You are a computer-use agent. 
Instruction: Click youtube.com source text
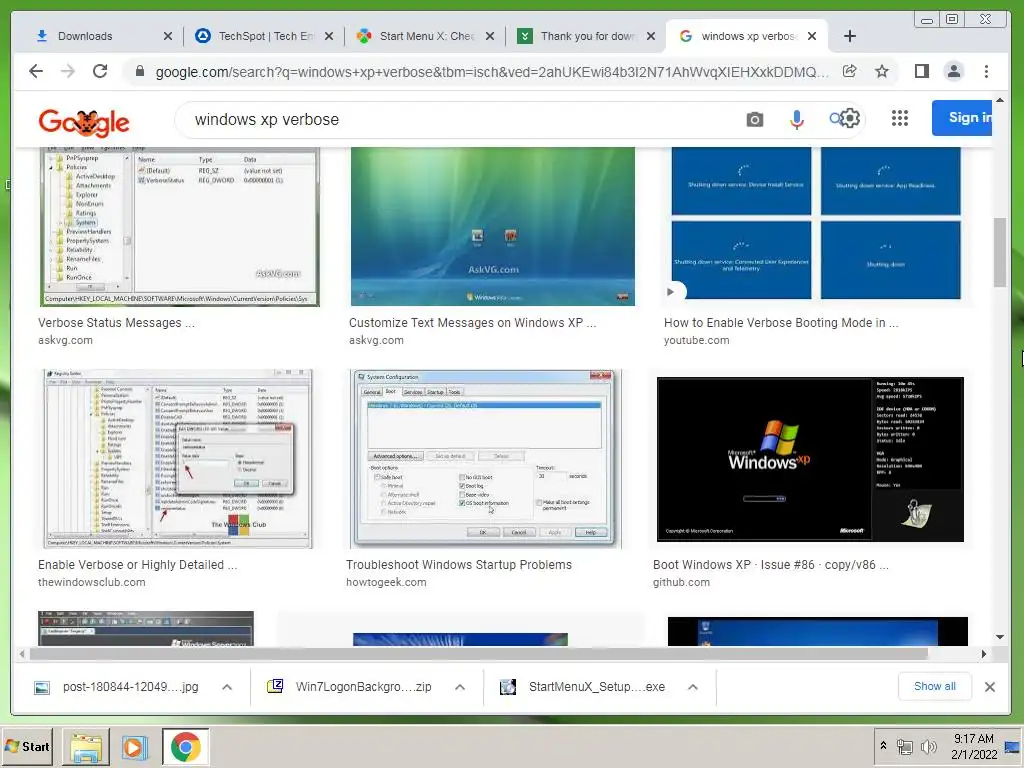(x=696, y=340)
